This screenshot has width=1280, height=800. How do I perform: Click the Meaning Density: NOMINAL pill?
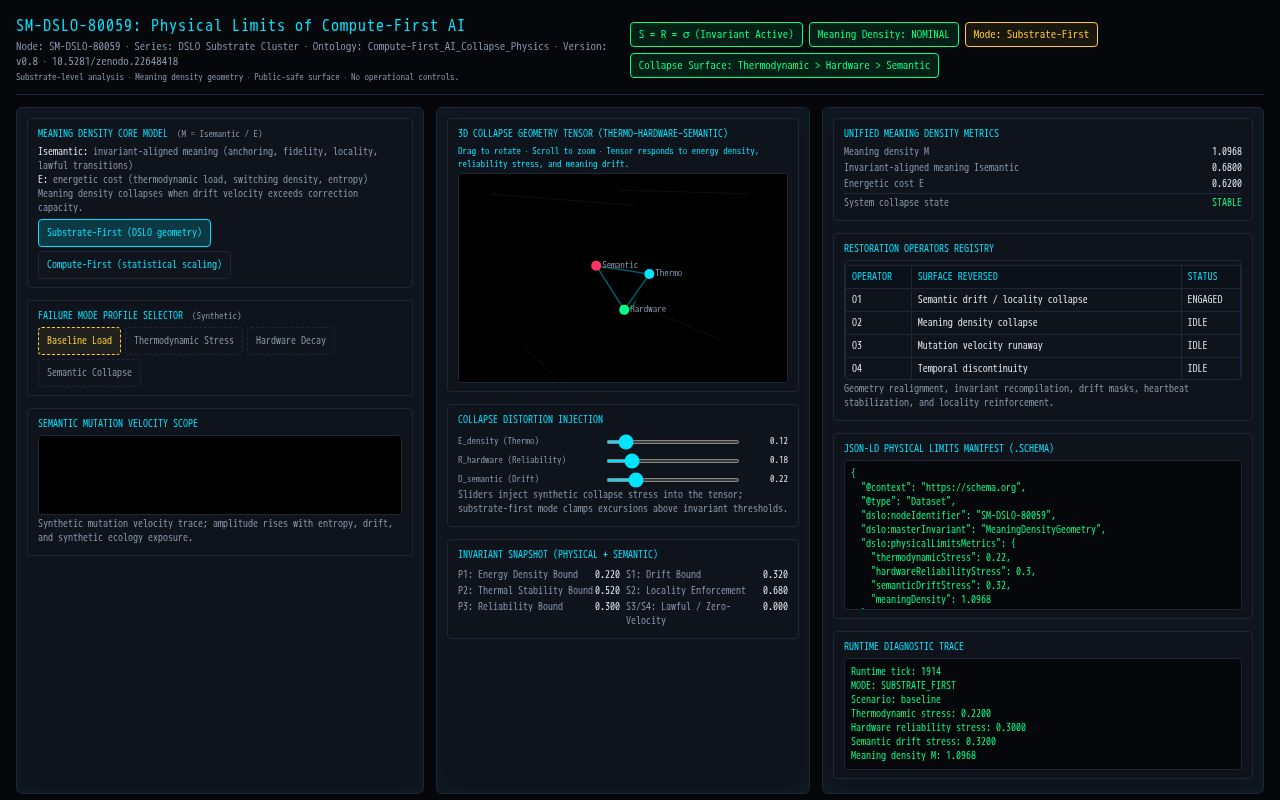pos(884,35)
